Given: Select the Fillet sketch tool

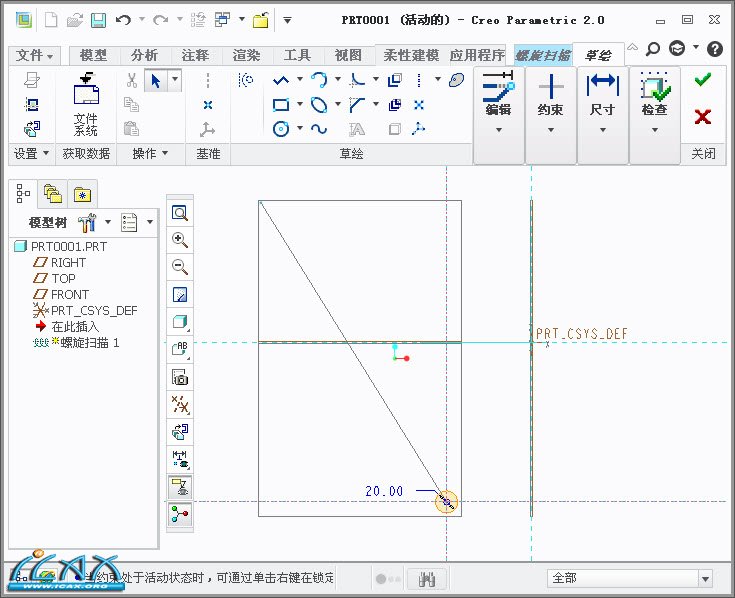Looking at the screenshot, I should [357, 80].
